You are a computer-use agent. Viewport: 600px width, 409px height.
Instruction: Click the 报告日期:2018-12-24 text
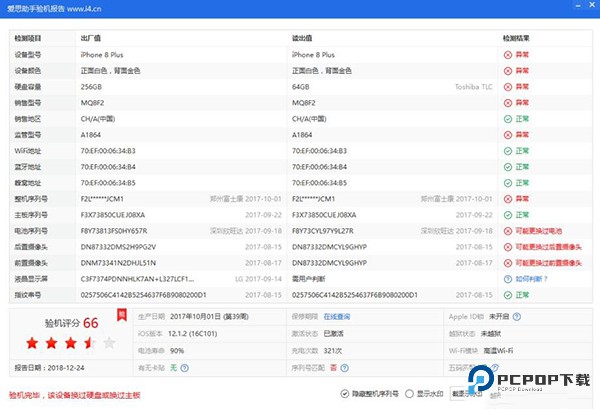[49, 368]
